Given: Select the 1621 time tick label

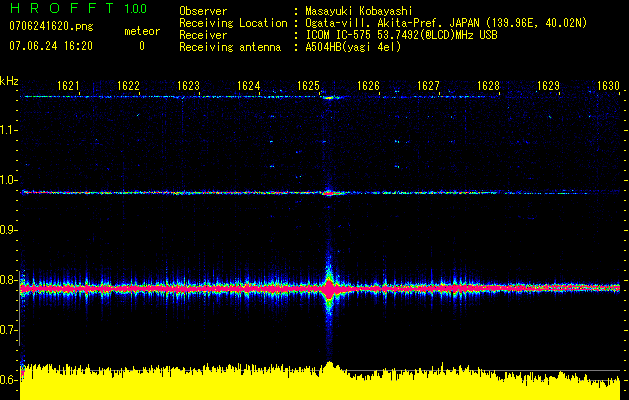Looking at the screenshot, I should tap(69, 86).
